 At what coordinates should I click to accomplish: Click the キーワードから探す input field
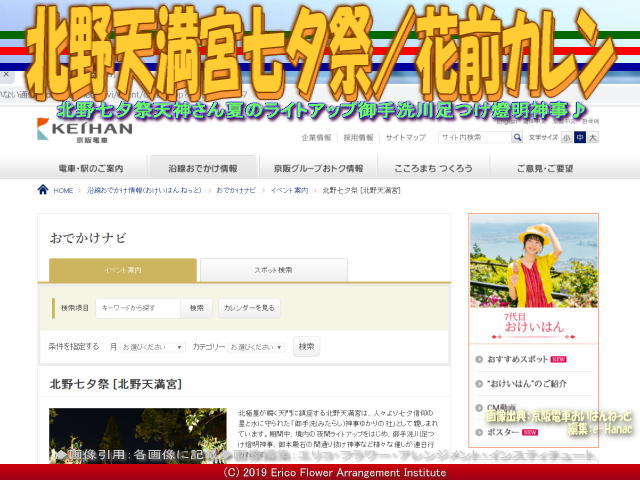138,308
